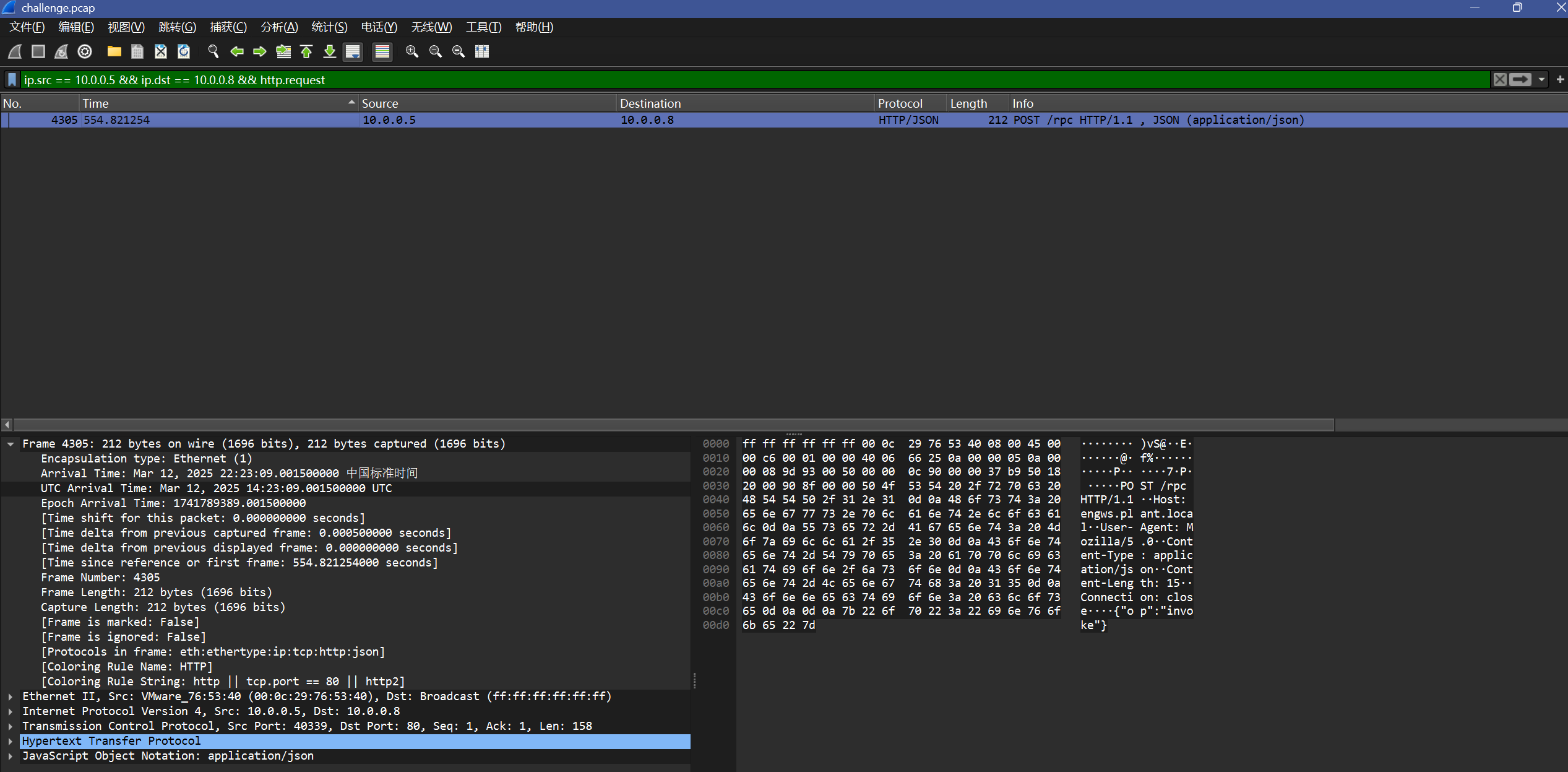This screenshot has width=1568, height=772.
Task: Open the recent filter history dropdown arrow
Action: (x=1541, y=80)
